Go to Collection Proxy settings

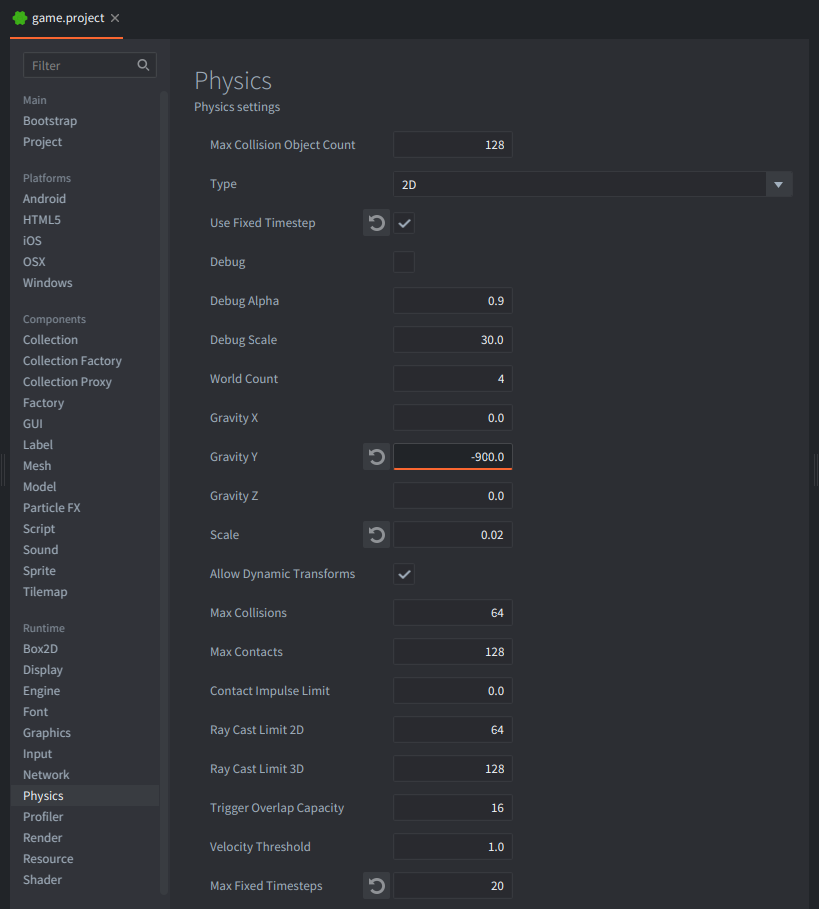[67, 382]
